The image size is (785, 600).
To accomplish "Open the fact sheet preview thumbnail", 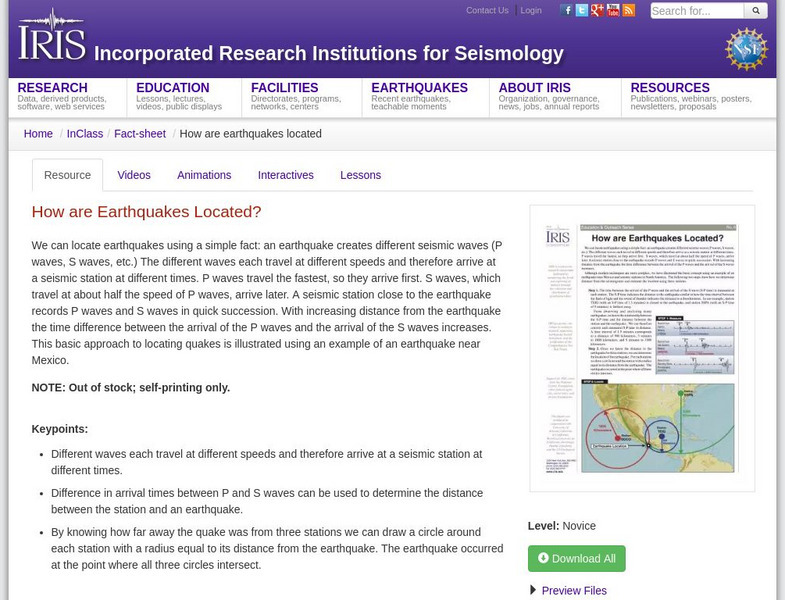I will tap(641, 348).
